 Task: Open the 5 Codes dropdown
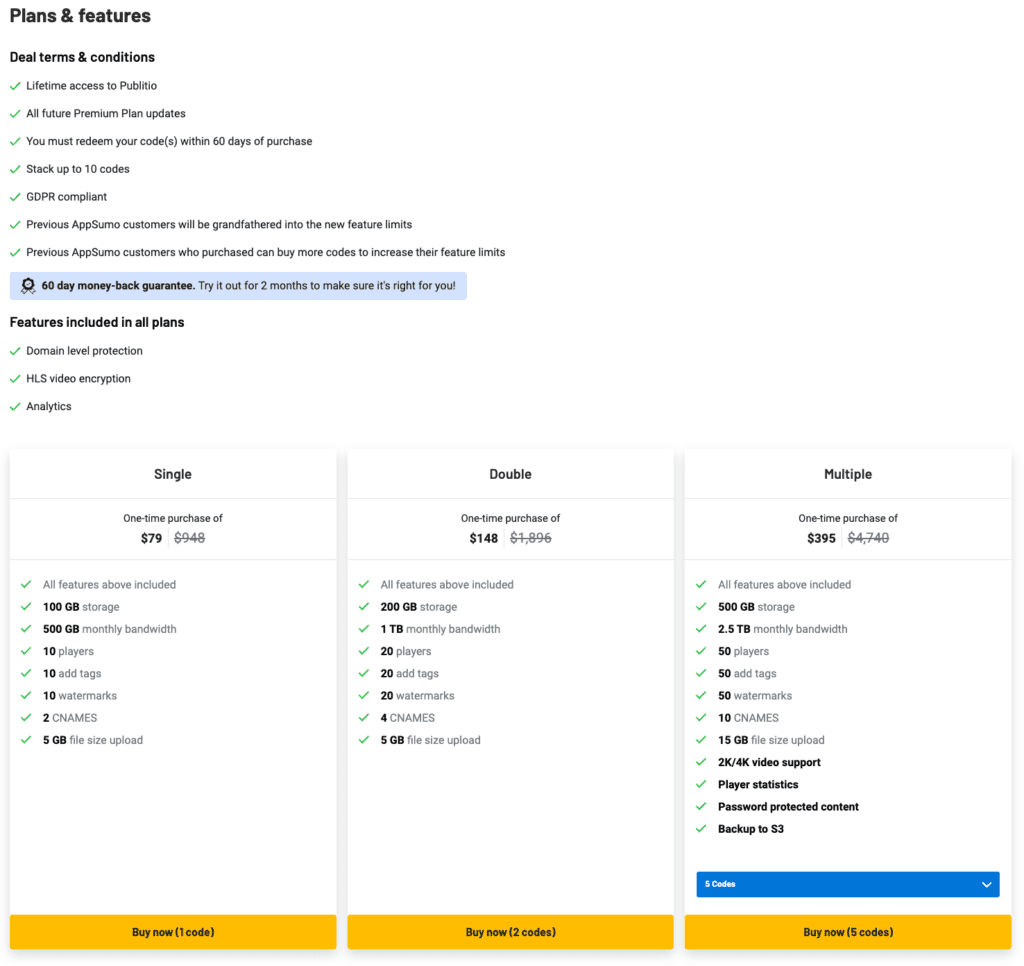pyautogui.click(x=848, y=884)
